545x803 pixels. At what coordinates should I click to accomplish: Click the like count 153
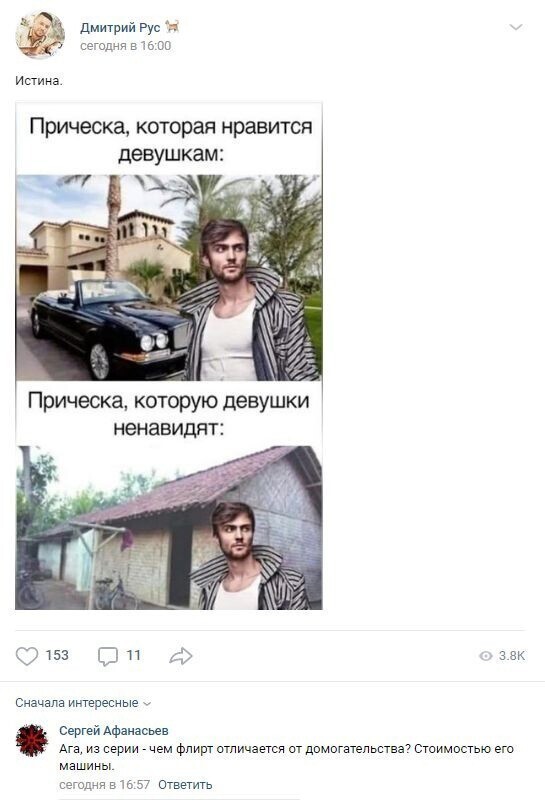pyautogui.click(x=57, y=656)
